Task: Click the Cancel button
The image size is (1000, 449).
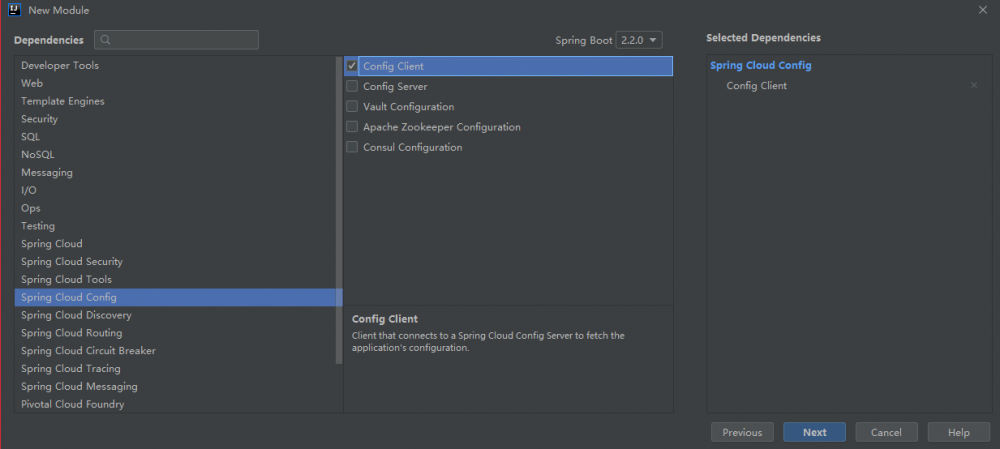Action: [x=886, y=432]
